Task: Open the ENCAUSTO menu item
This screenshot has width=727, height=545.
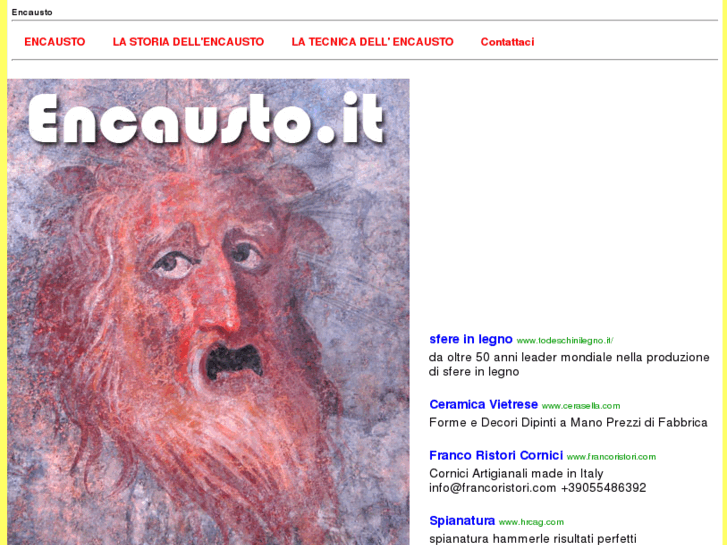Action: point(55,42)
